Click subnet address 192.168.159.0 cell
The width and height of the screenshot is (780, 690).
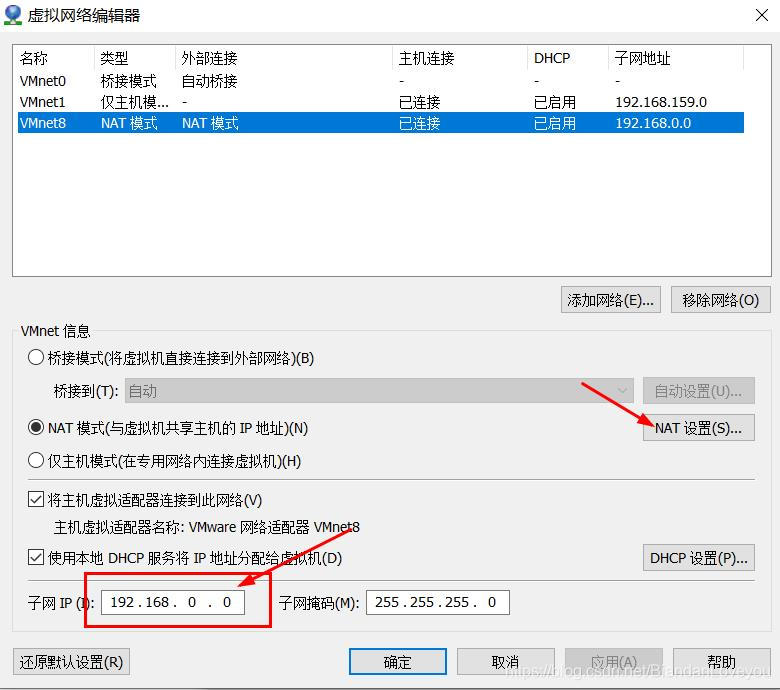pos(661,102)
